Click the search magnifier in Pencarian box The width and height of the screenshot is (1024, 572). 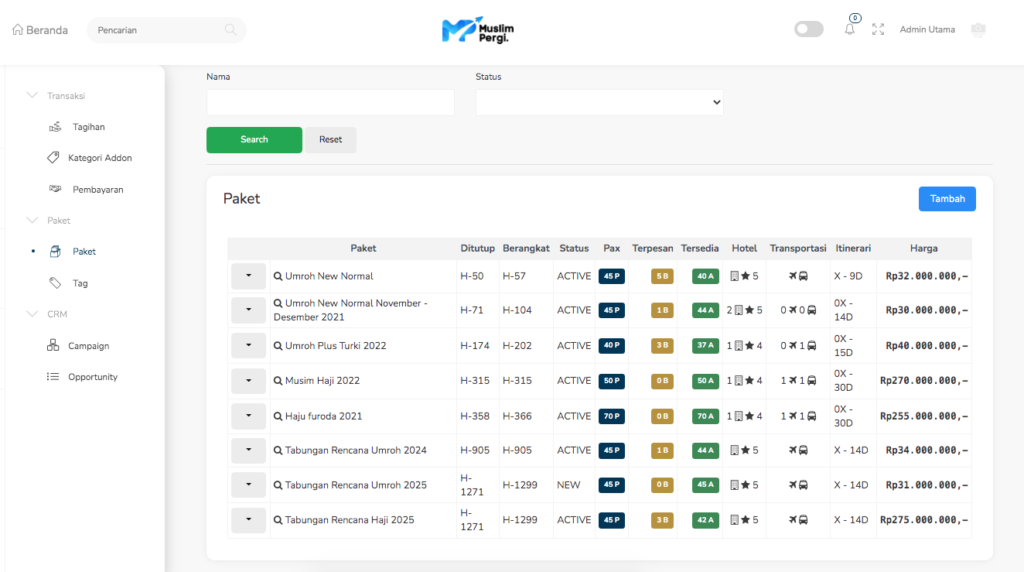(231, 30)
